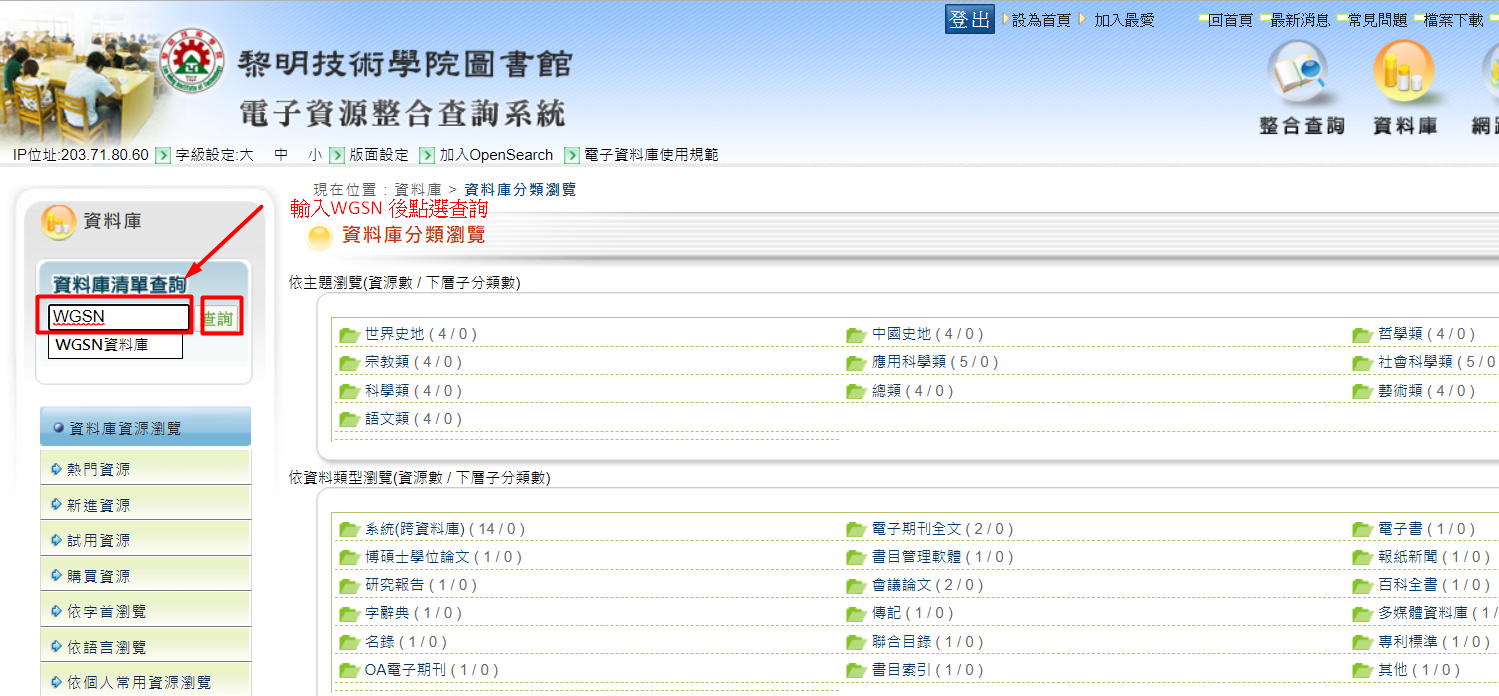Open the 百科全書 category link

[1409, 586]
